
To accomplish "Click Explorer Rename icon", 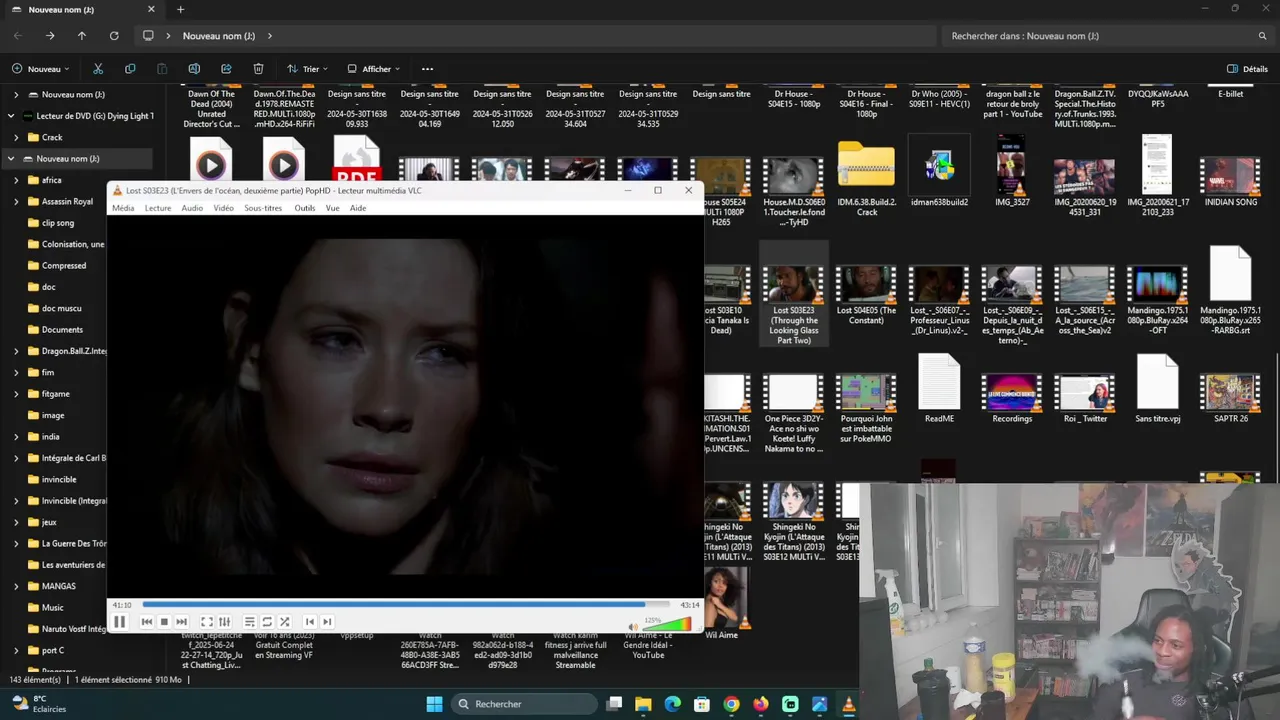I will (194, 69).
